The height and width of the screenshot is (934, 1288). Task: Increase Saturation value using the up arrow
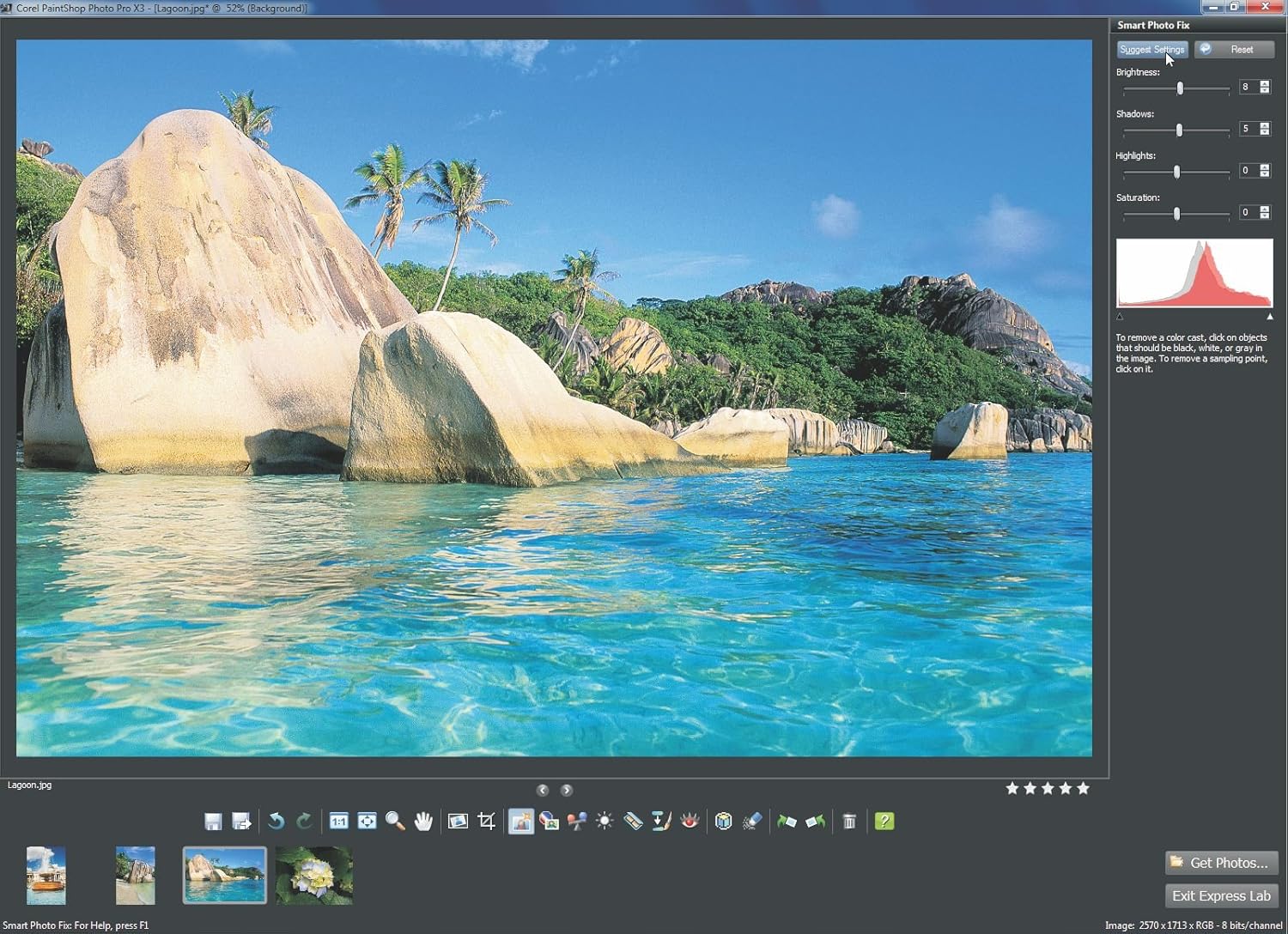(1265, 209)
